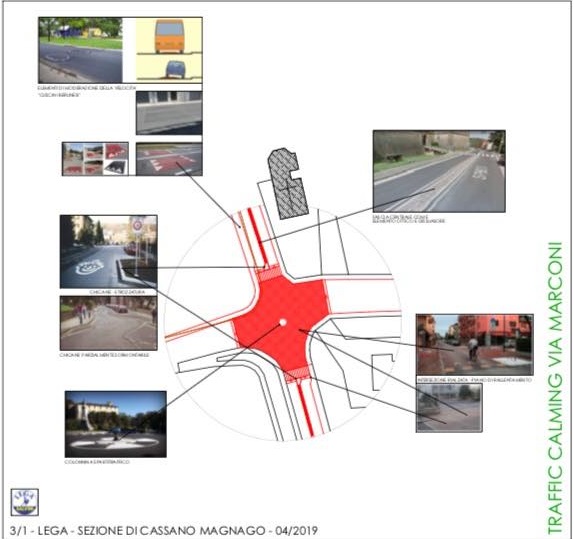Open the speed cushion road photo with grass
This screenshot has width=574, height=539.
click(80, 50)
